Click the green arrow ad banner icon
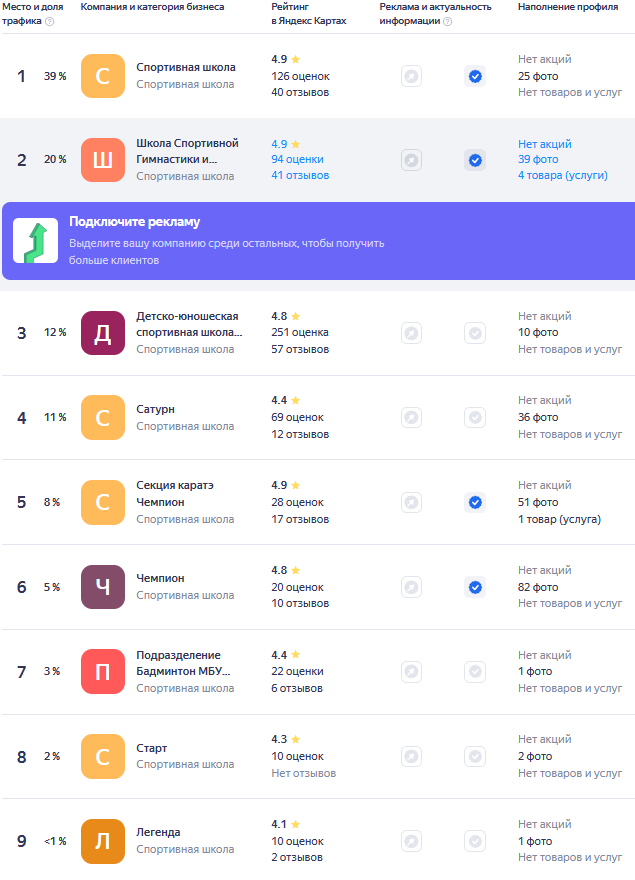This screenshot has width=635, height=880. point(36,241)
